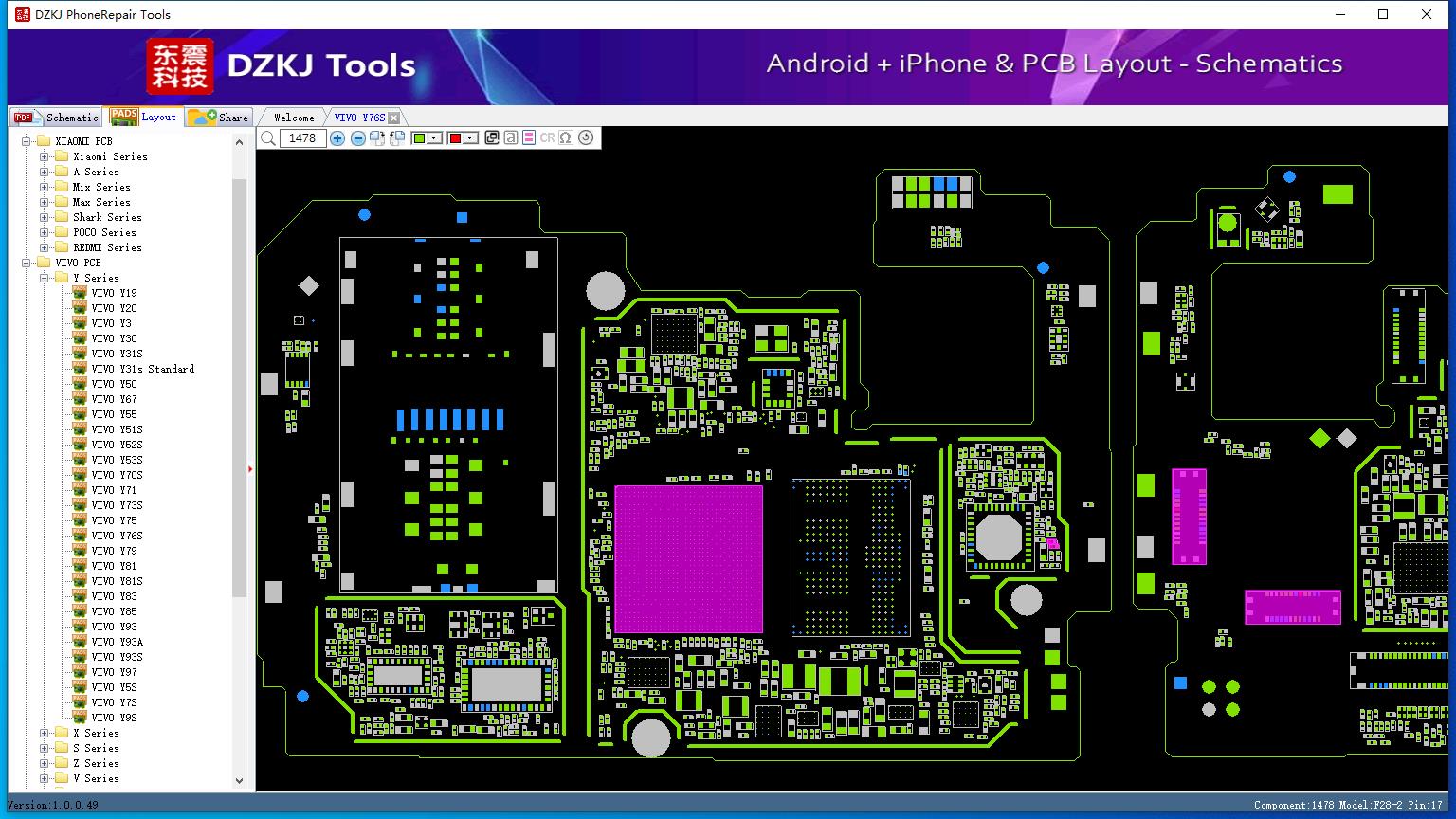Screen dimensions: 1456x819
Task: Click the tree scrollbar down arrow
Action: point(239,780)
